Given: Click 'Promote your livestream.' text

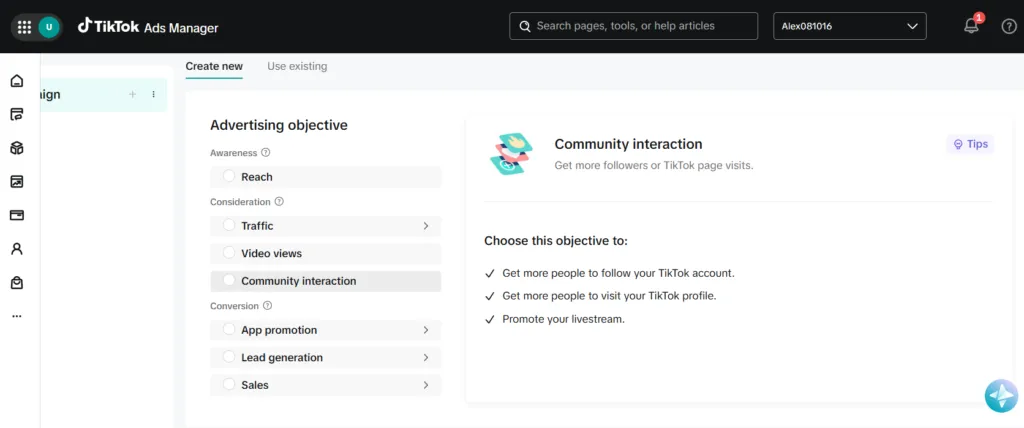Looking at the screenshot, I should point(564,320).
